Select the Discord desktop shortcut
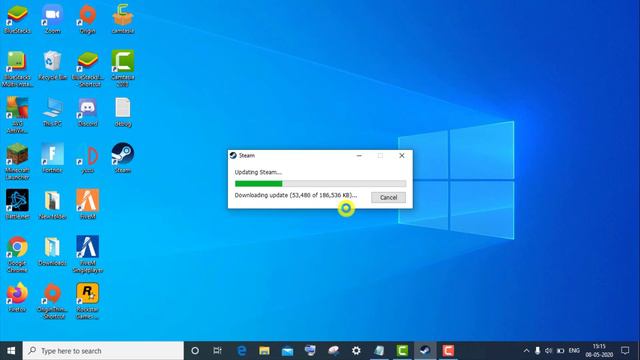This screenshot has width=640, height=360. tap(87, 112)
